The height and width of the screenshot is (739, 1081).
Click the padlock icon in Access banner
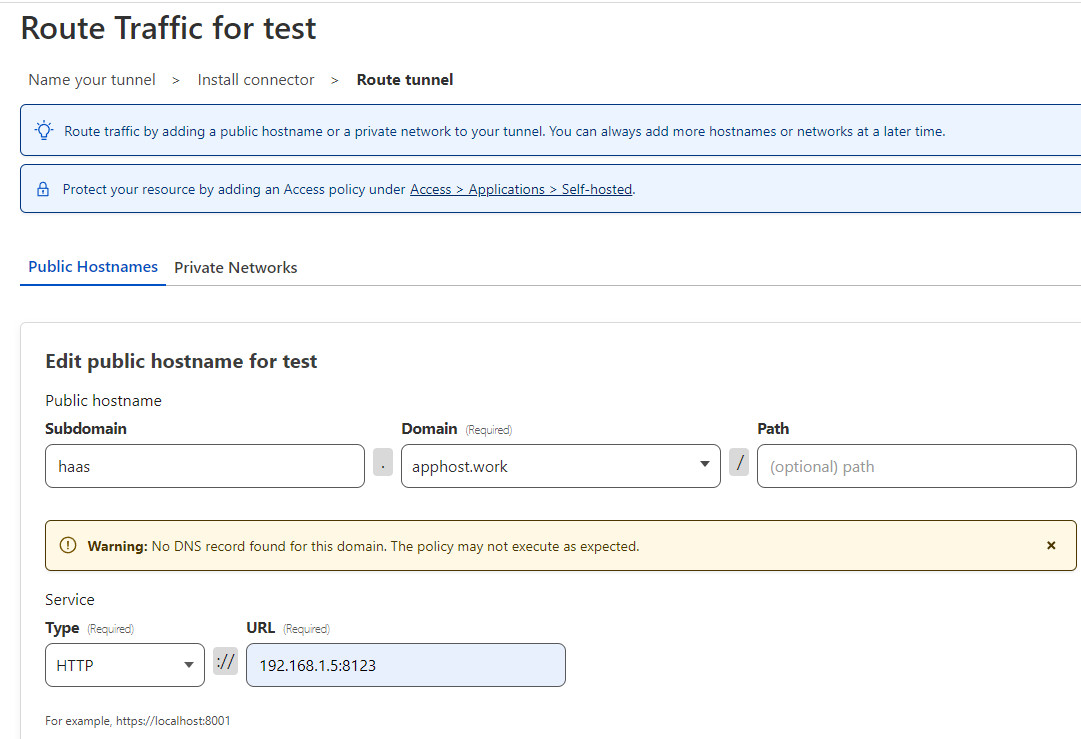point(43,189)
